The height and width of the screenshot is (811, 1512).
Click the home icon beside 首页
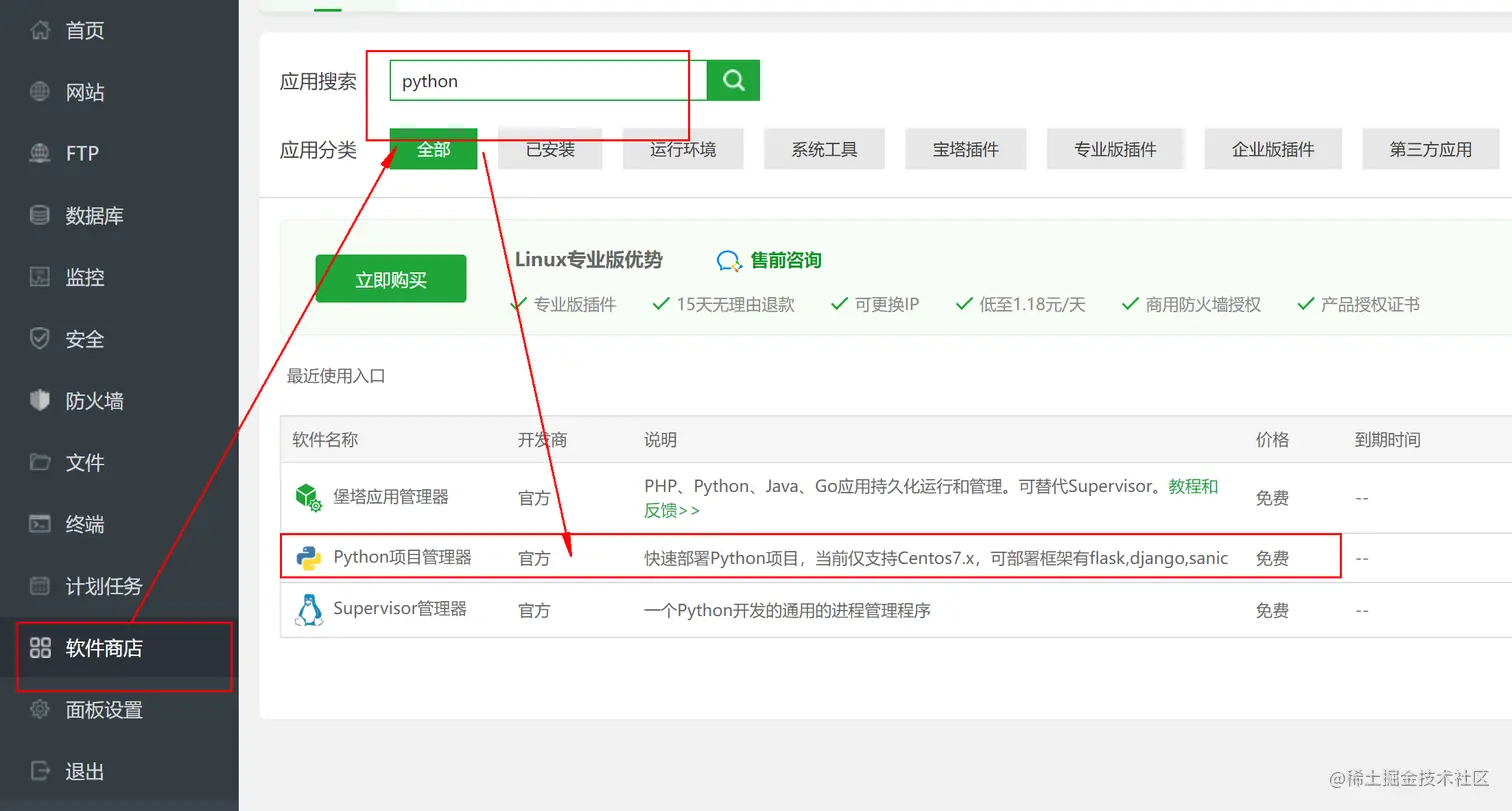(40, 31)
